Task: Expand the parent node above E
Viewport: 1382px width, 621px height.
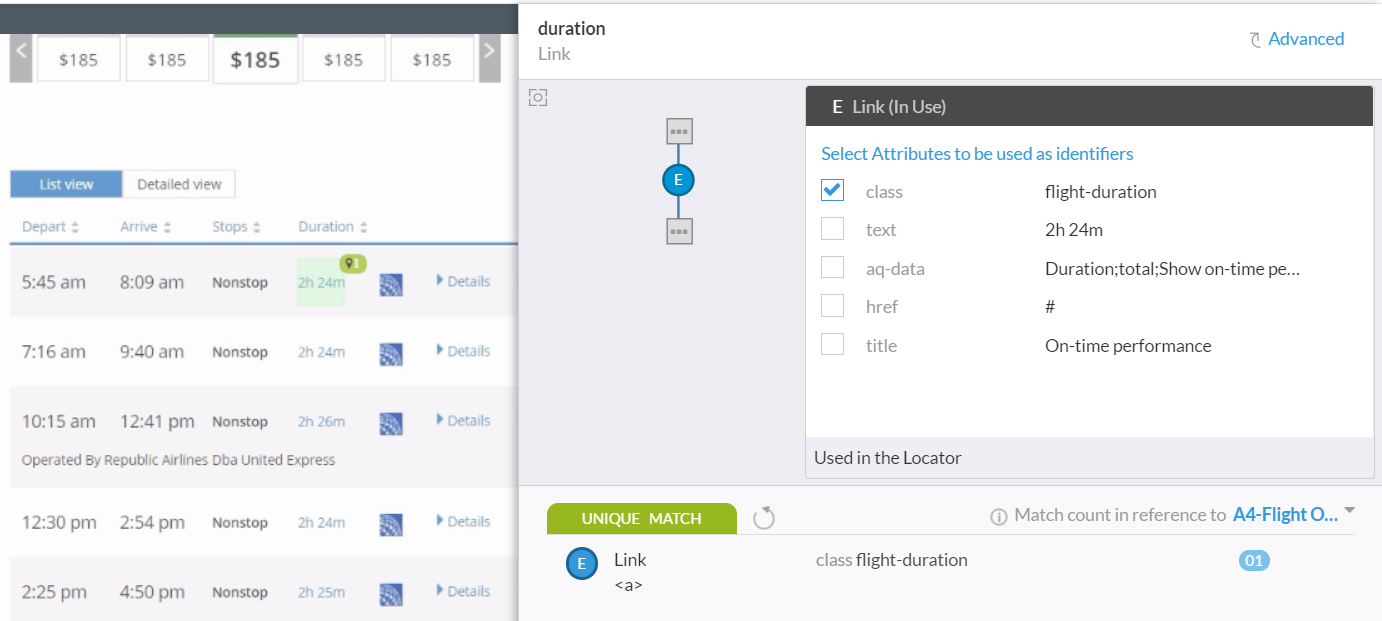Action: pyautogui.click(x=679, y=131)
